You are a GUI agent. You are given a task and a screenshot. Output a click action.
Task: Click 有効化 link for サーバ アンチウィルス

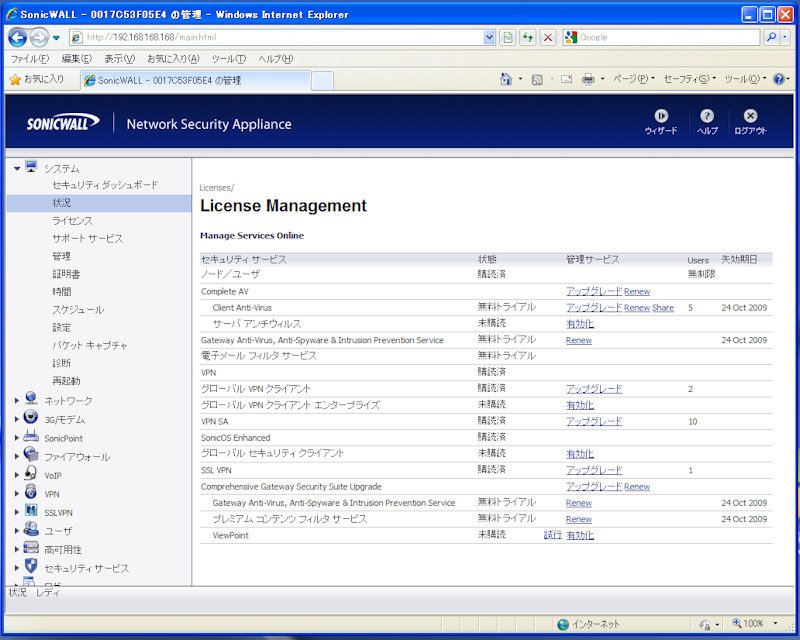pyautogui.click(x=580, y=324)
